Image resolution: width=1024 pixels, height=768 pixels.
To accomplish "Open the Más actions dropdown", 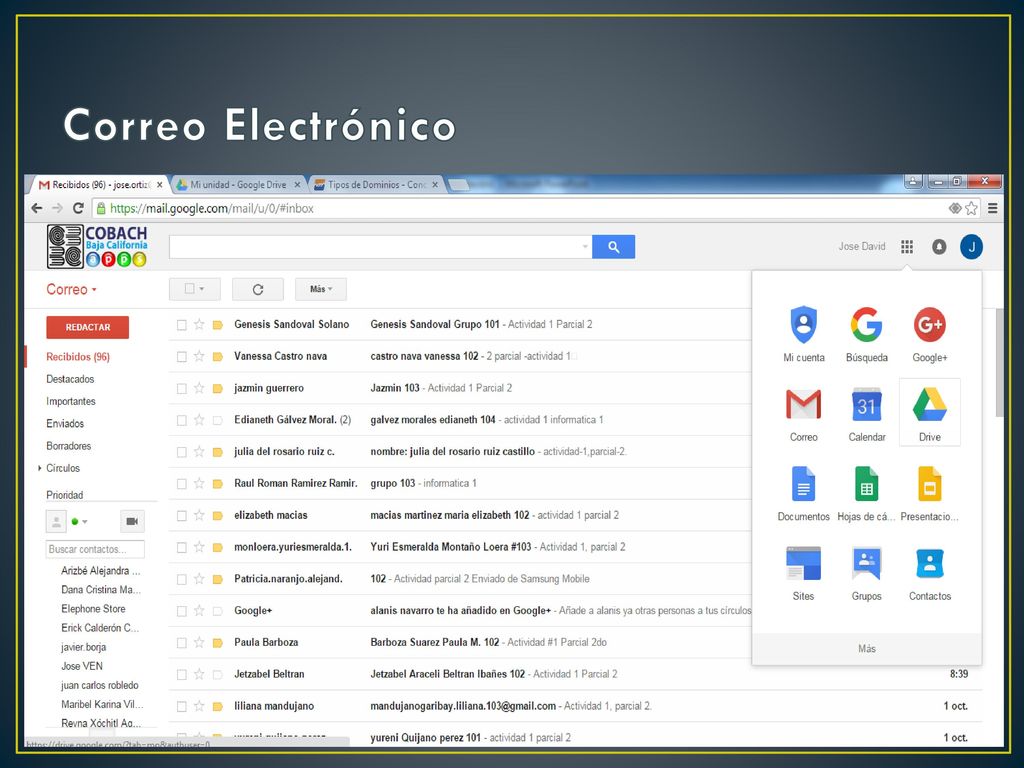I will click(x=321, y=289).
